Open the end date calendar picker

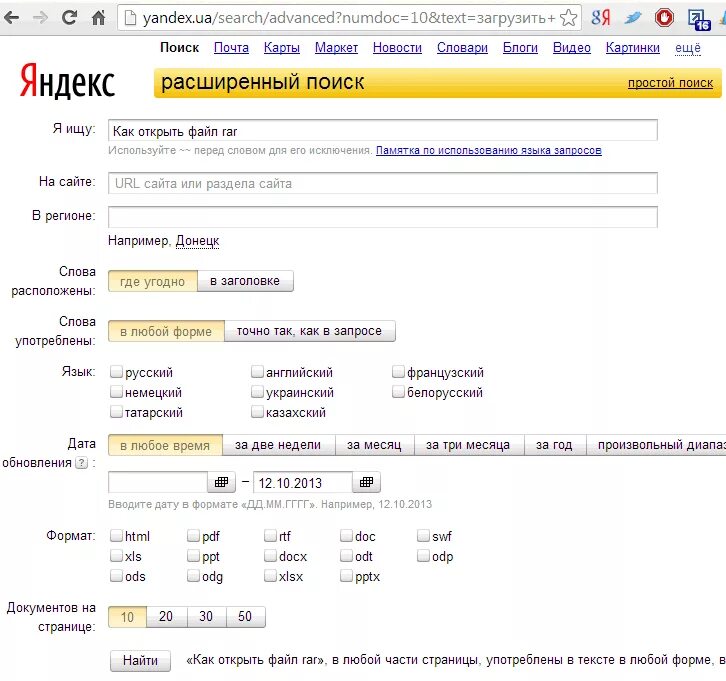(x=366, y=482)
